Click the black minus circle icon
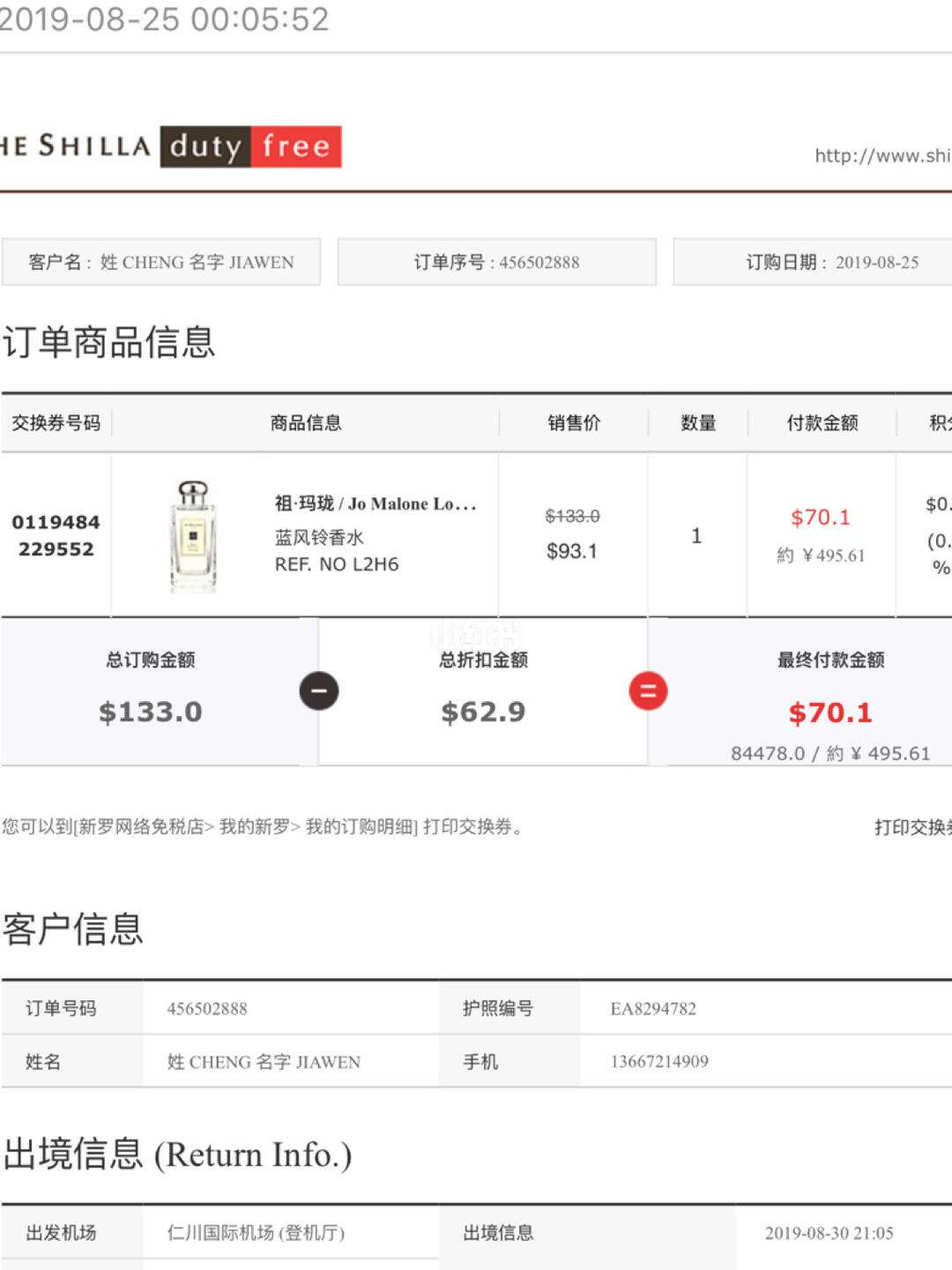The image size is (952, 1270). tap(319, 691)
